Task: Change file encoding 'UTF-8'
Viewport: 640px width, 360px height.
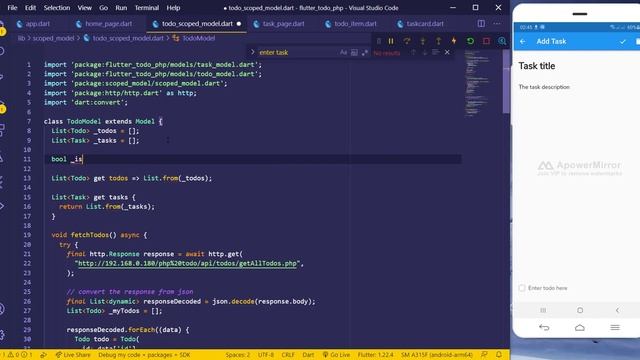Action: pos(266,355)
